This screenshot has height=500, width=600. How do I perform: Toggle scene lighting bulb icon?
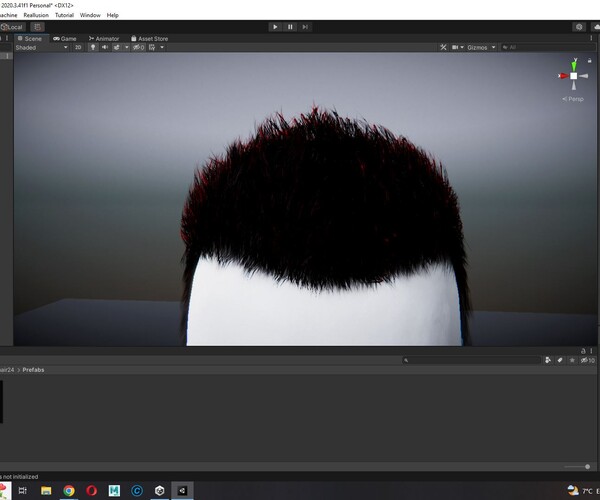(x=93, y=47)
